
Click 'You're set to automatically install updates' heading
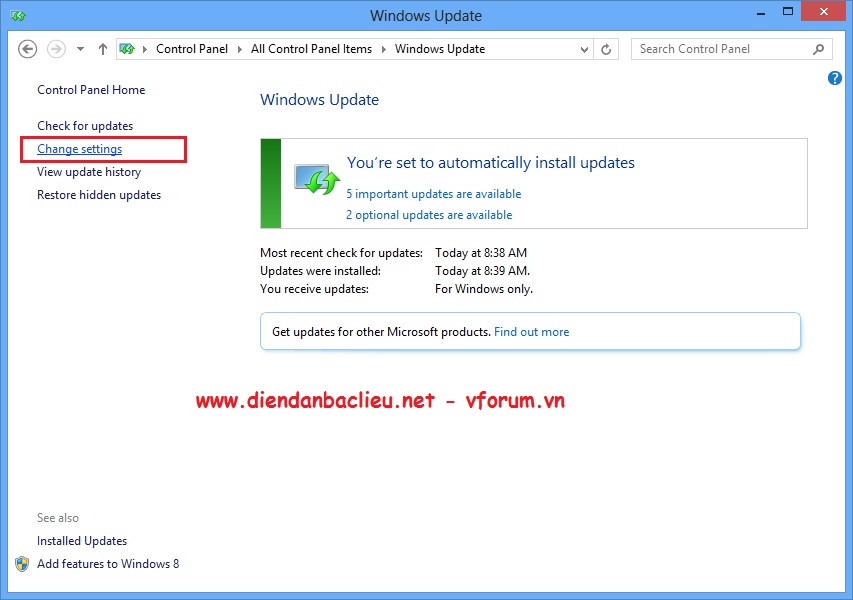pos(491,163)
